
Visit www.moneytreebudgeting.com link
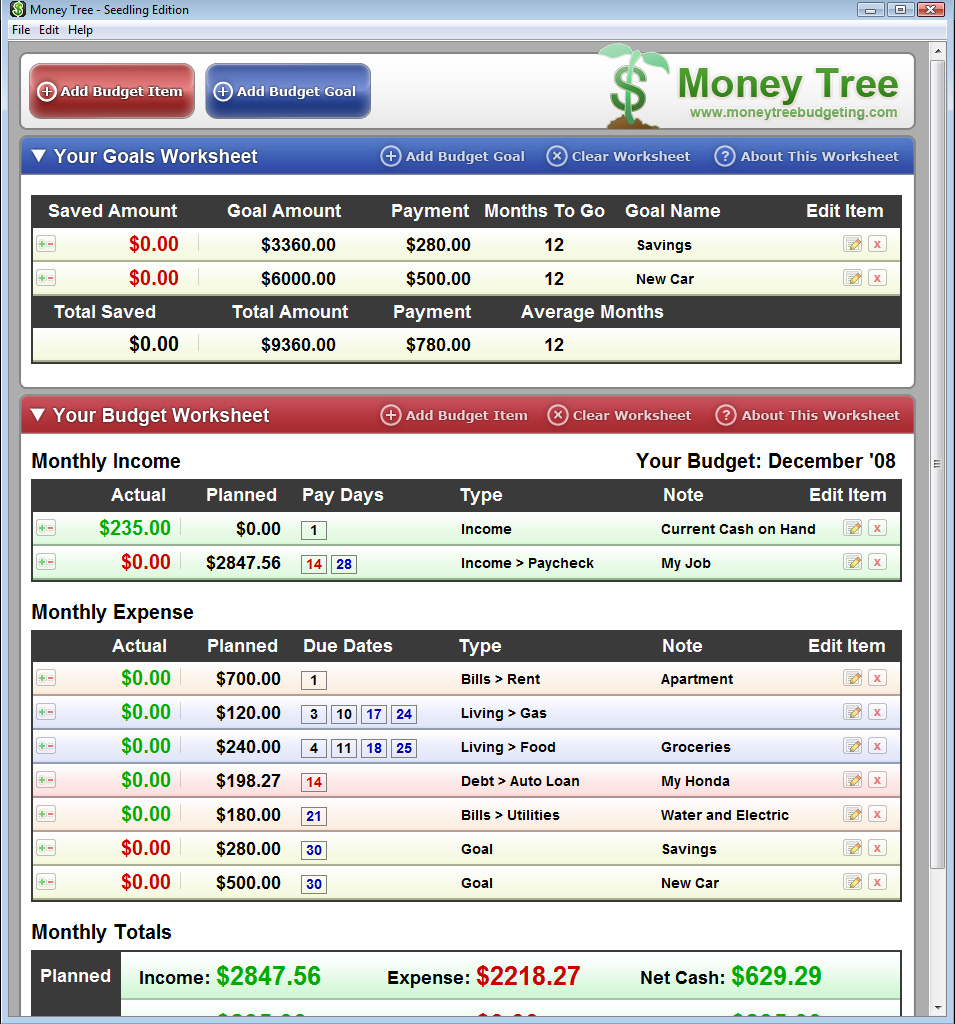[794, 112]
